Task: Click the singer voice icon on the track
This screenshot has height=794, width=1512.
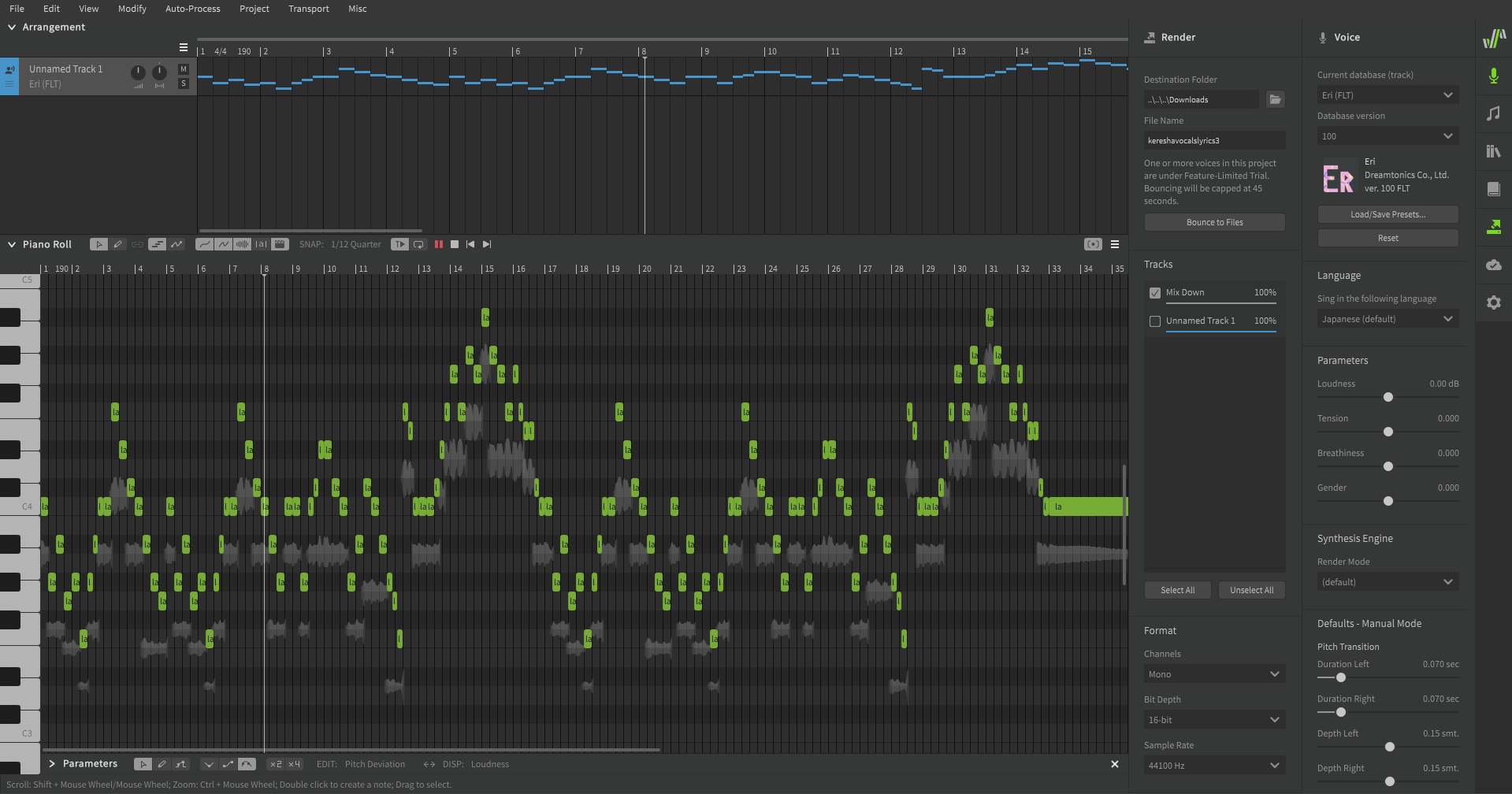Action: (9, 69)
